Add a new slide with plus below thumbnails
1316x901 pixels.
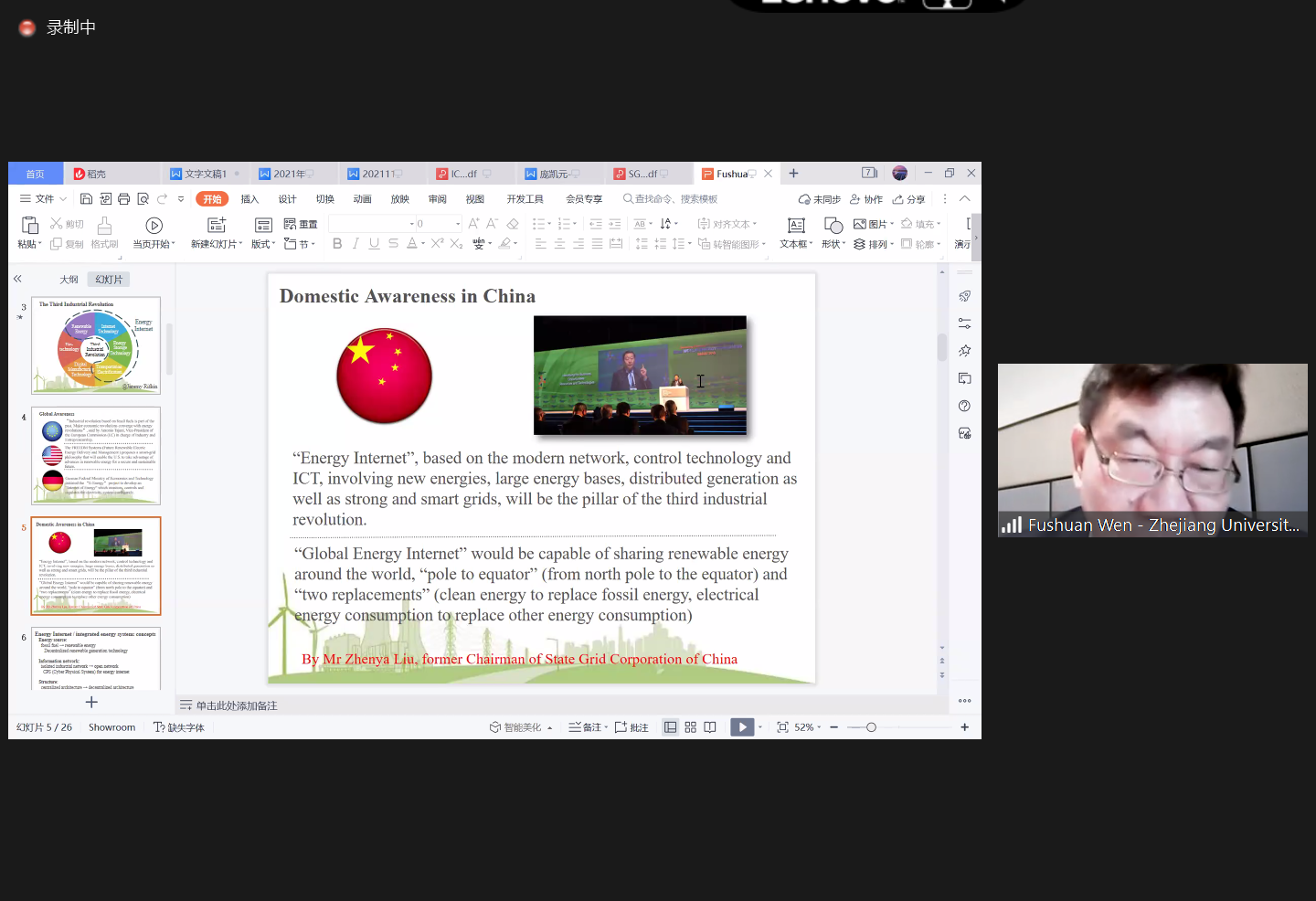[x=91, y=702]
